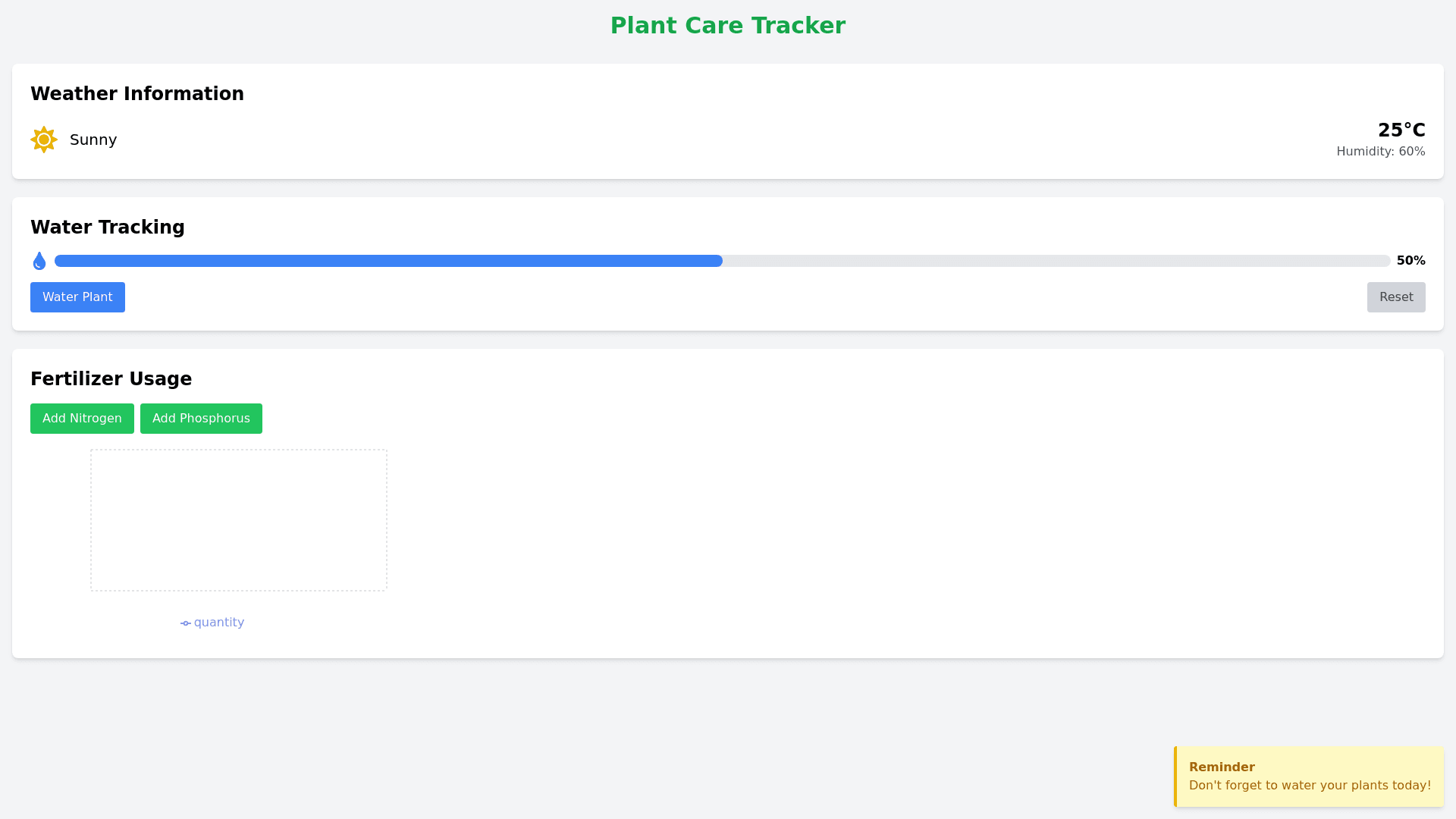The image size is (1456, 819).
Task: Click the Humidity 60% text
Action: 1380,152
